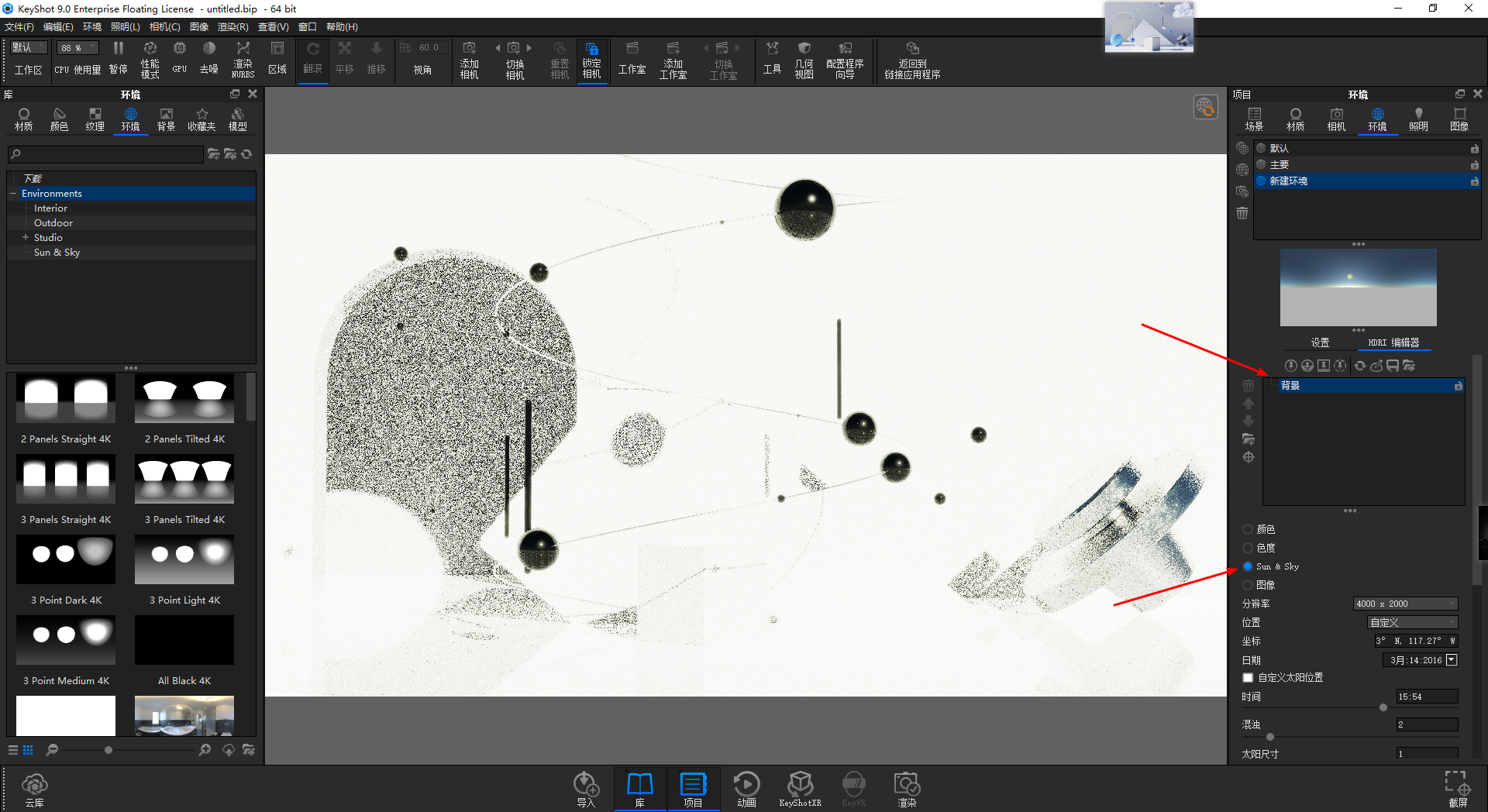Open the 渲染 render dialog

point(907,789)
